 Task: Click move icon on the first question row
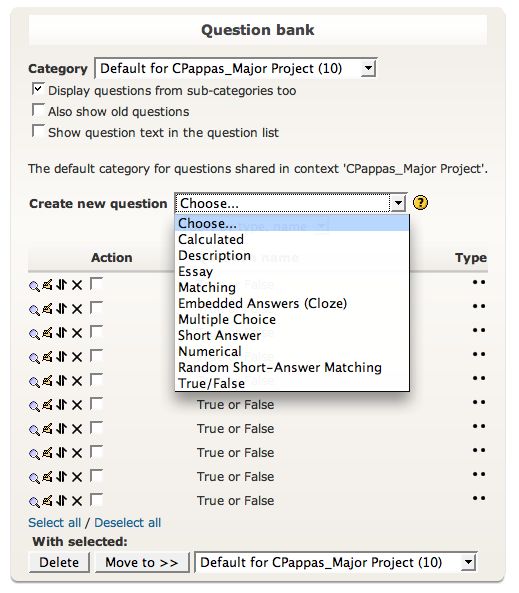pyautogui.click(x=61, y=284)
